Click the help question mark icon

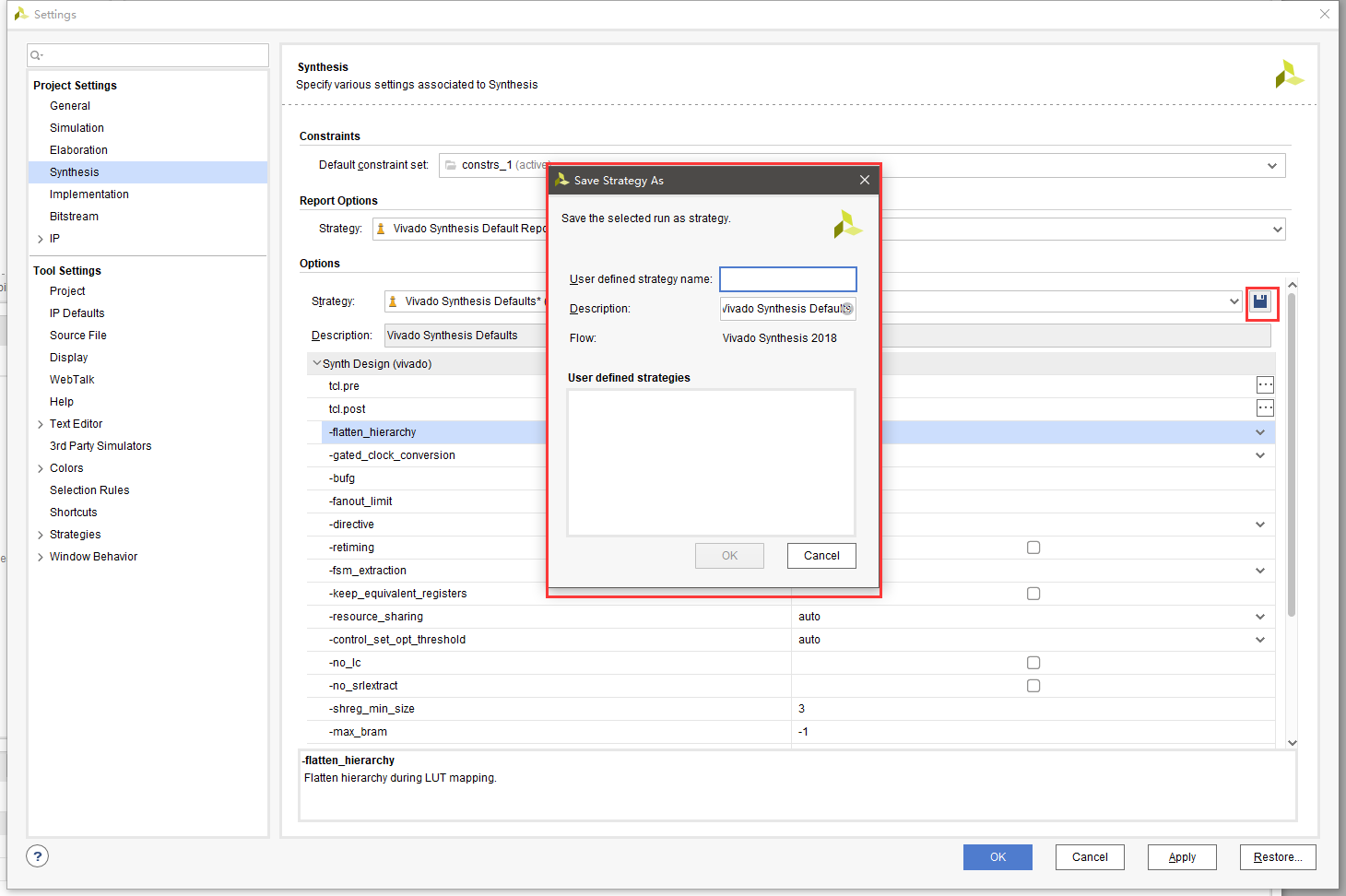click(37, 856)
